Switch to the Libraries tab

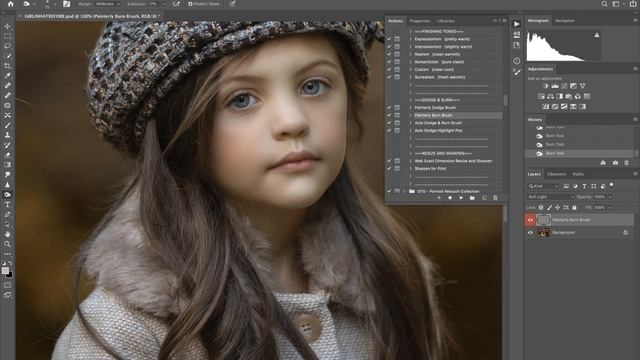[x=446, y=21]
